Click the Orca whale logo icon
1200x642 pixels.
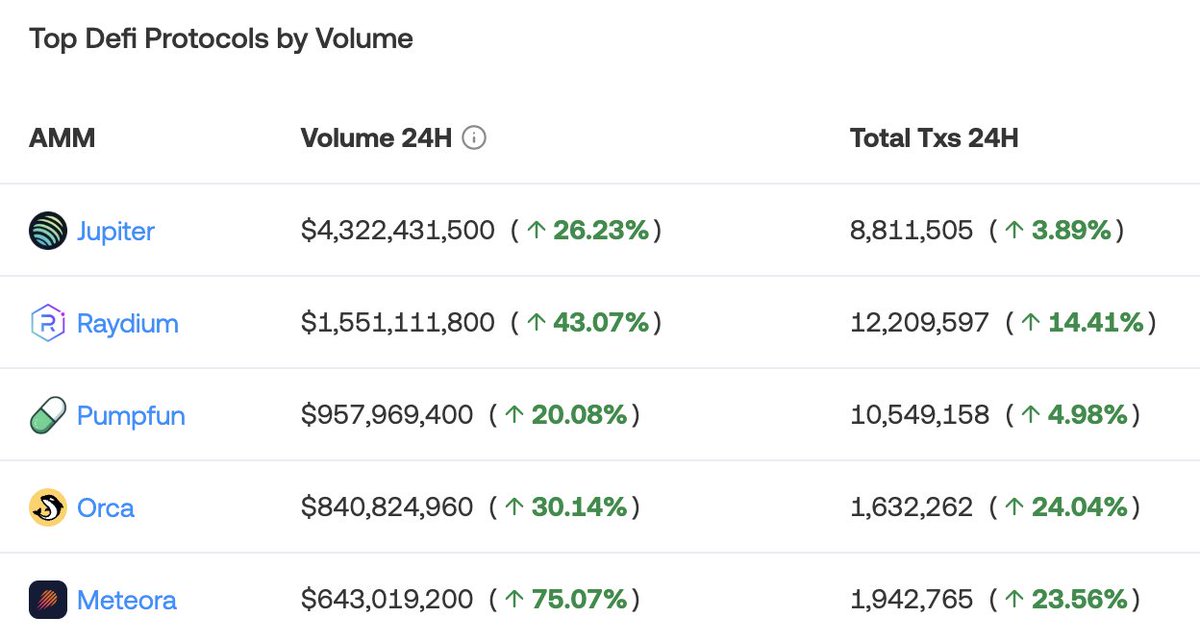point(48,507)
